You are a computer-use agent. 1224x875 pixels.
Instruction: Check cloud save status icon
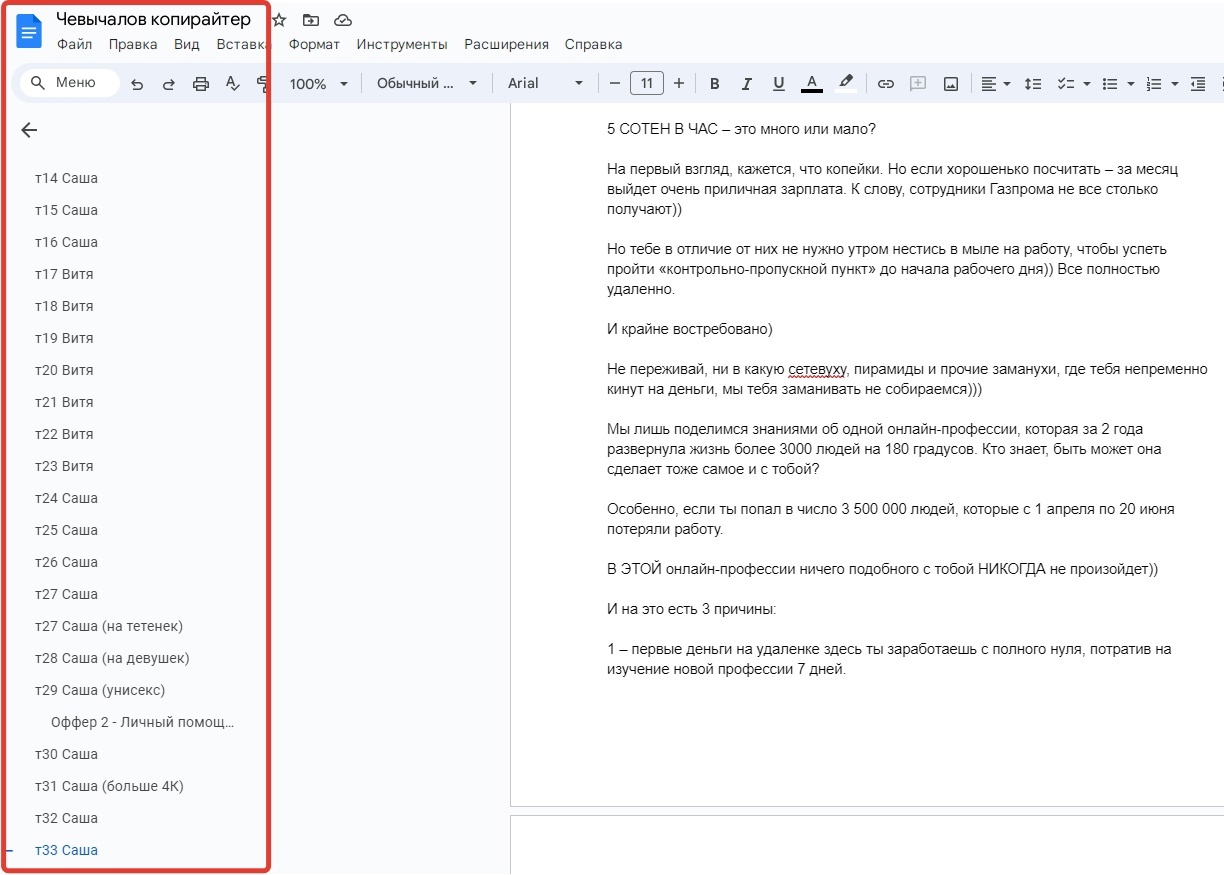coord(343,20)
